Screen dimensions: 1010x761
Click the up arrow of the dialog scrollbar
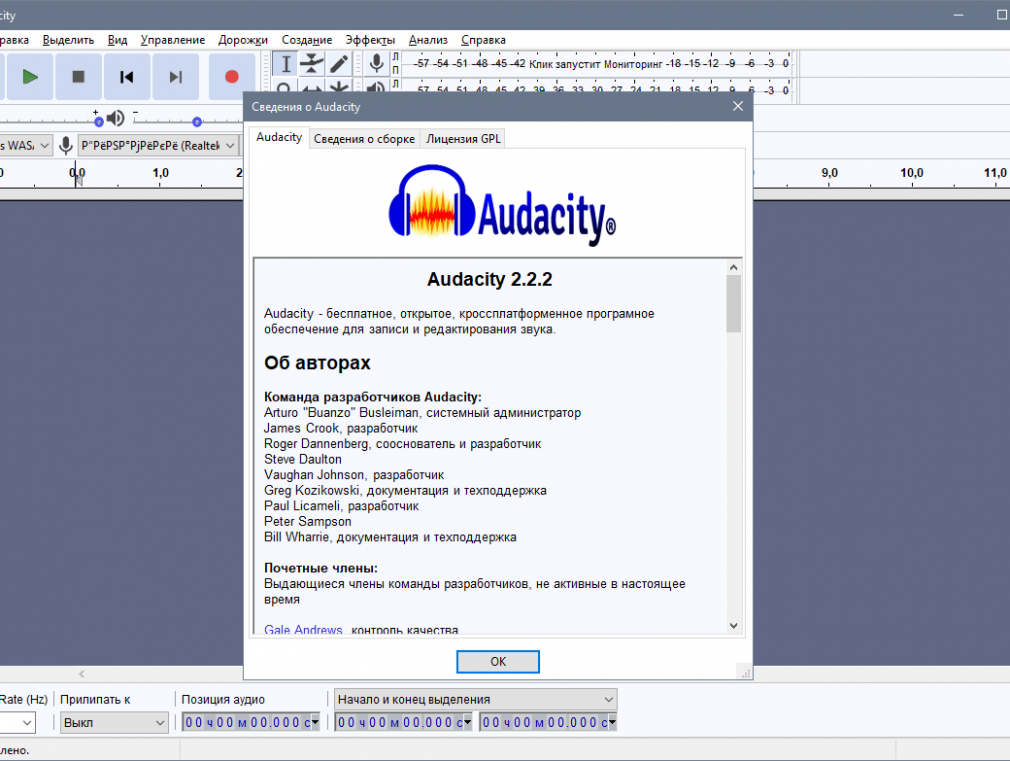pos(734,267)
